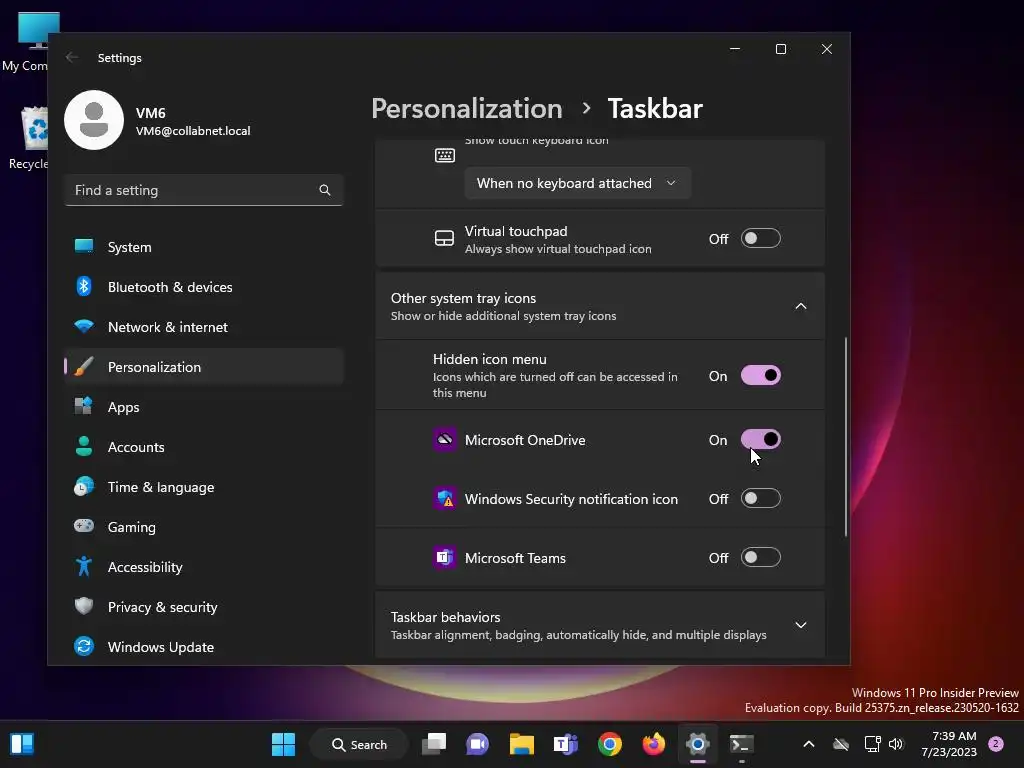Launch Google Chrome from taskbar
1024x768 pixels.
click(x=609, y=744)
